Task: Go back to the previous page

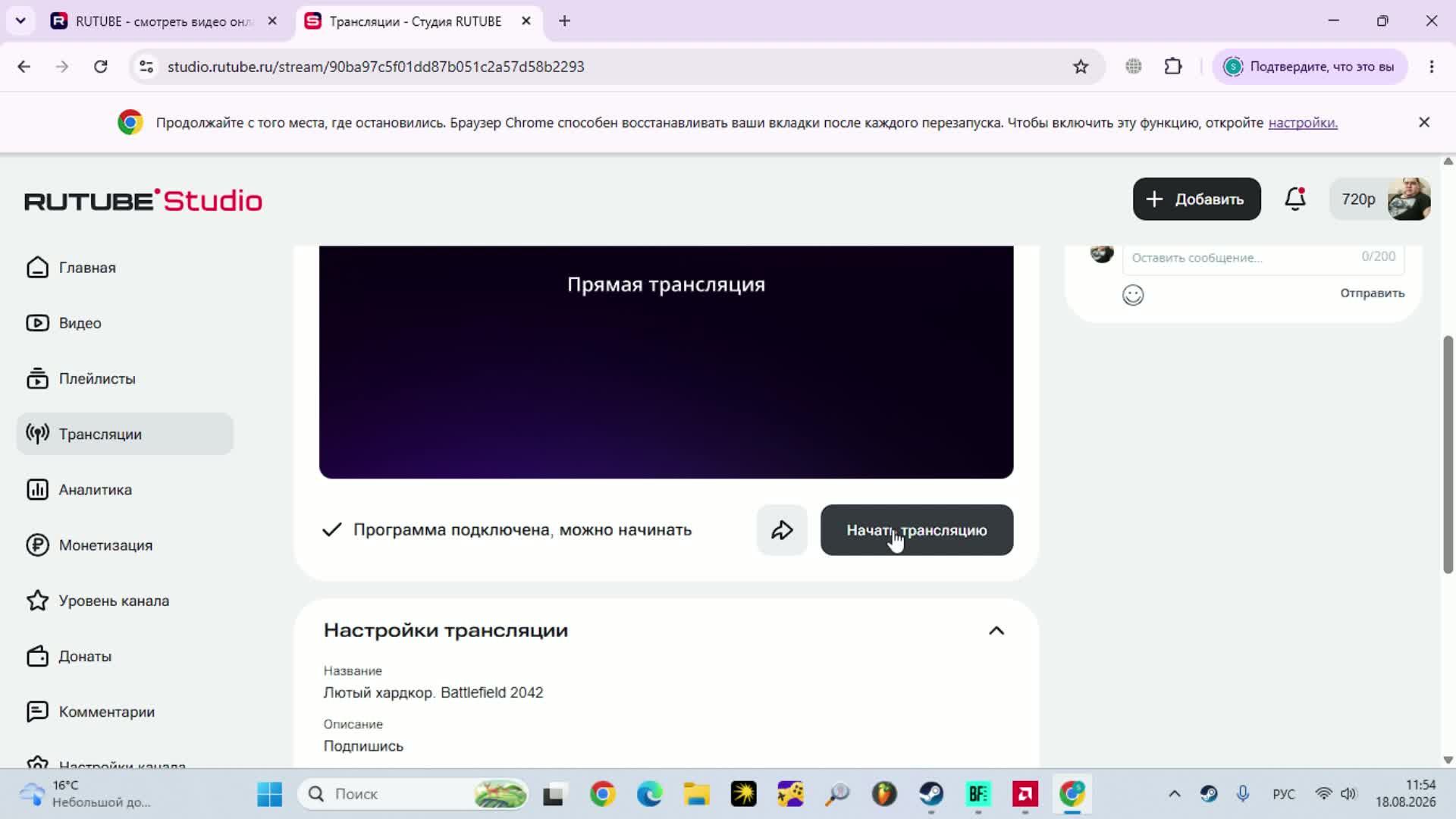Action: tap(24, 67)
